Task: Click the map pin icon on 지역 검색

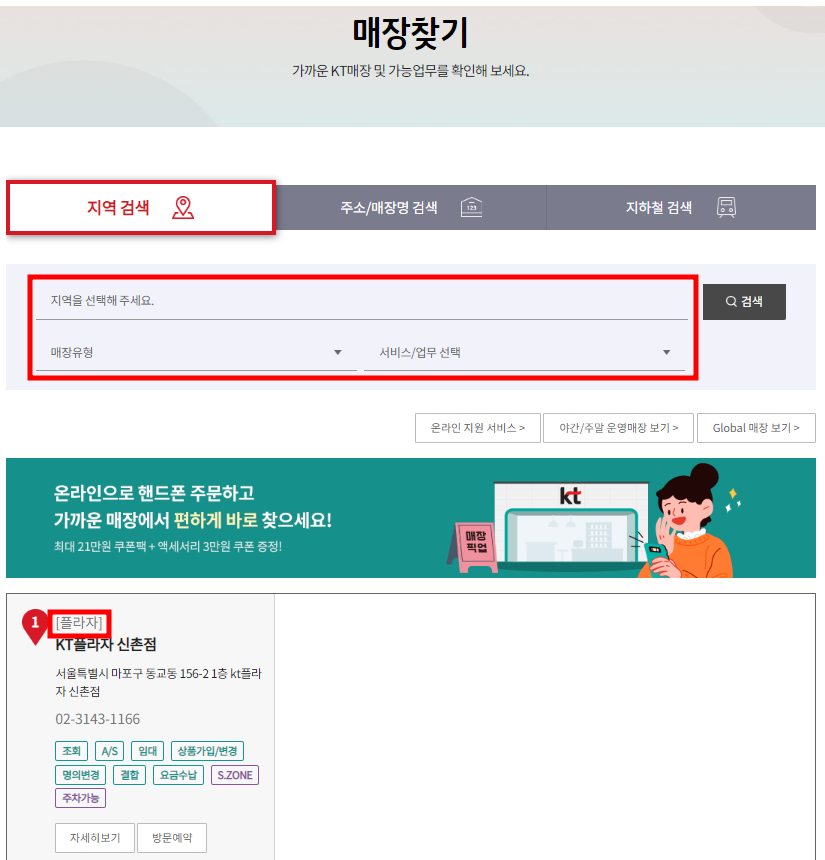Action: pyautogui.click(x=183, y=208)
